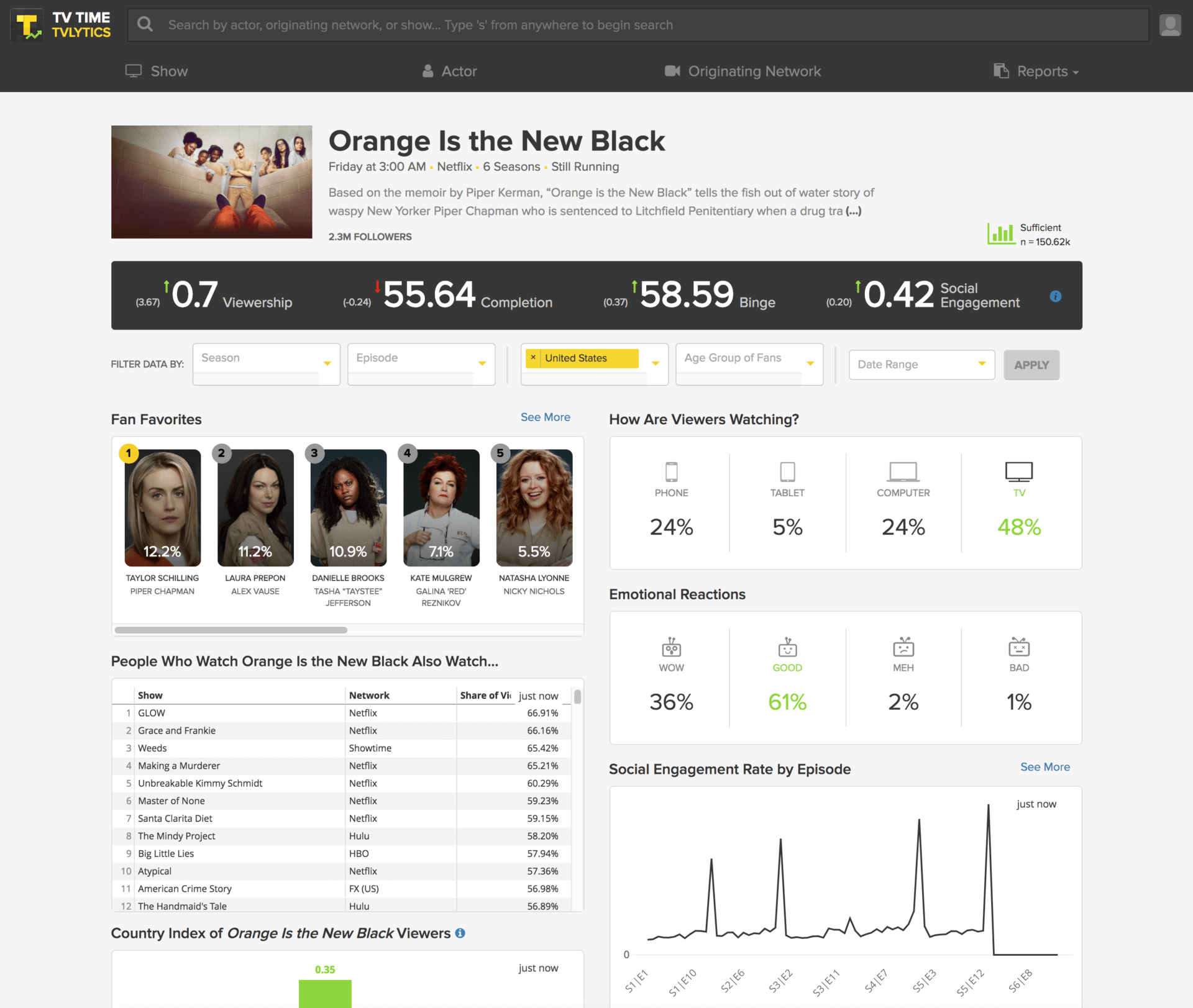Select Laura Prepon's photo card

click(x=255, y=507)
